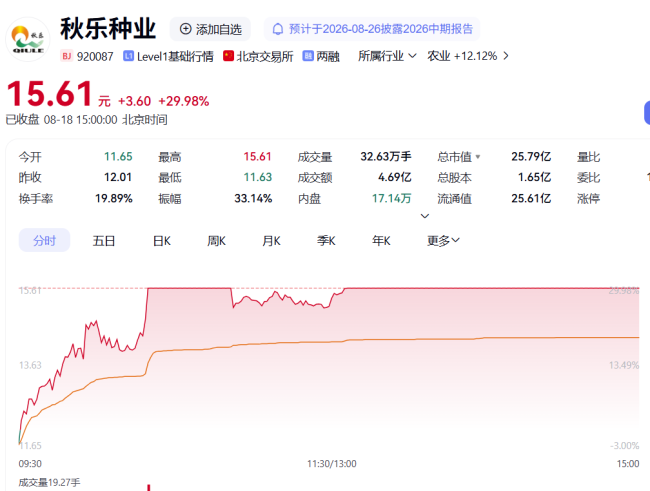The width and height of the screenshot is (650, 491).
Task: Click the 添加自选 add-to-watchlist button
Action: click(x=210, y=29)
